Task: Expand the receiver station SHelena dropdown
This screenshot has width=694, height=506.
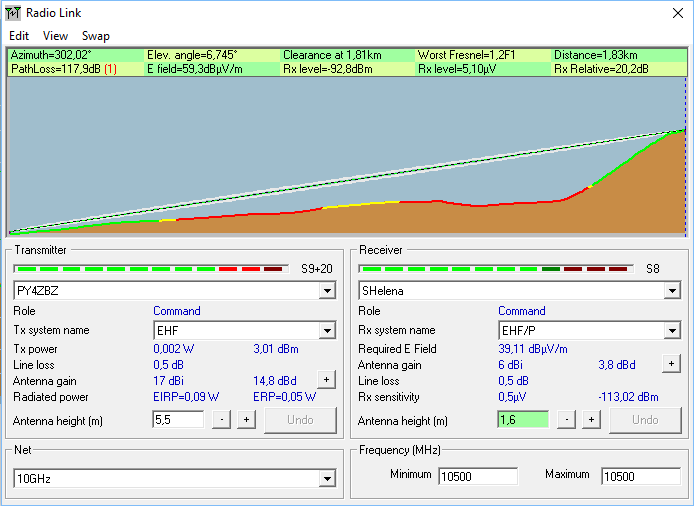Action: pyautogui.click(x=672, y=291)
